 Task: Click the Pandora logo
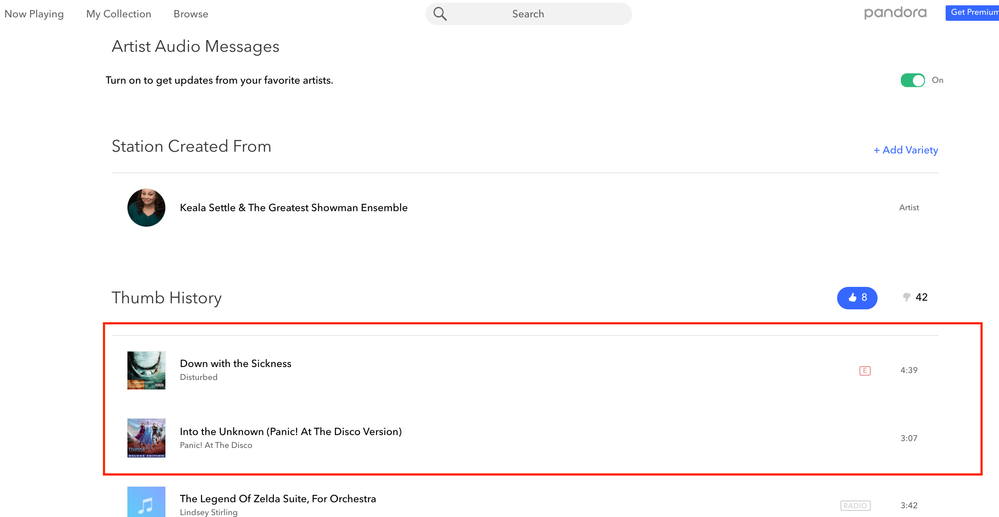[x=895, y=13]
